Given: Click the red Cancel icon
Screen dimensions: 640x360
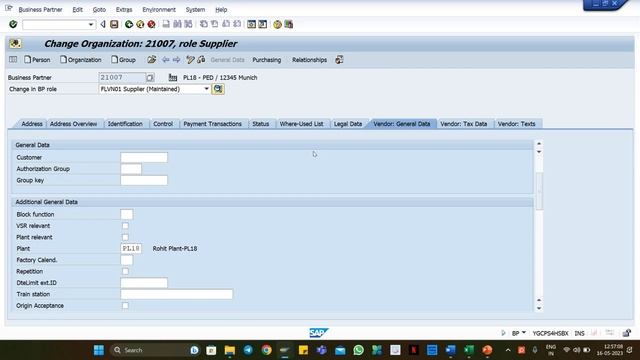Looking at the screenshot, I should click(151, 24).
